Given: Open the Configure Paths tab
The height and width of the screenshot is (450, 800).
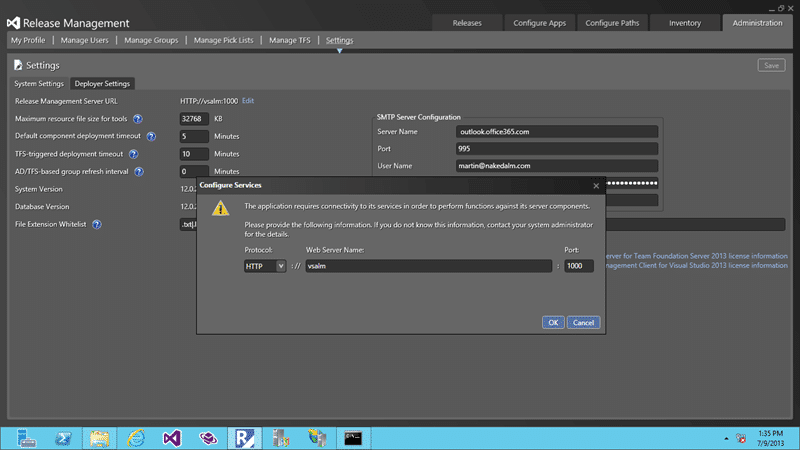Looking at the screenshot, I should pos(612,23).
